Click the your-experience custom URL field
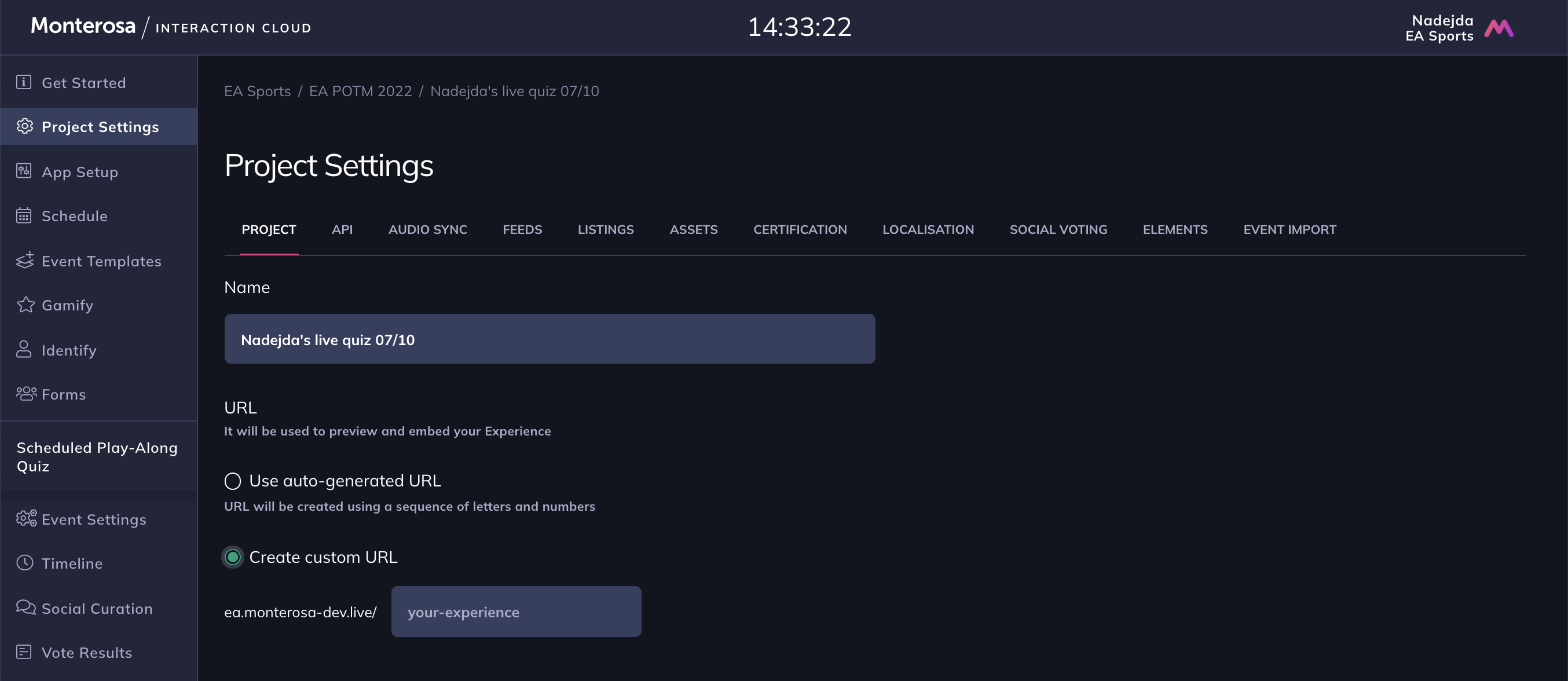Image resolution: width=1568 pixels, height=681 pixels. [x=516, y=612]
